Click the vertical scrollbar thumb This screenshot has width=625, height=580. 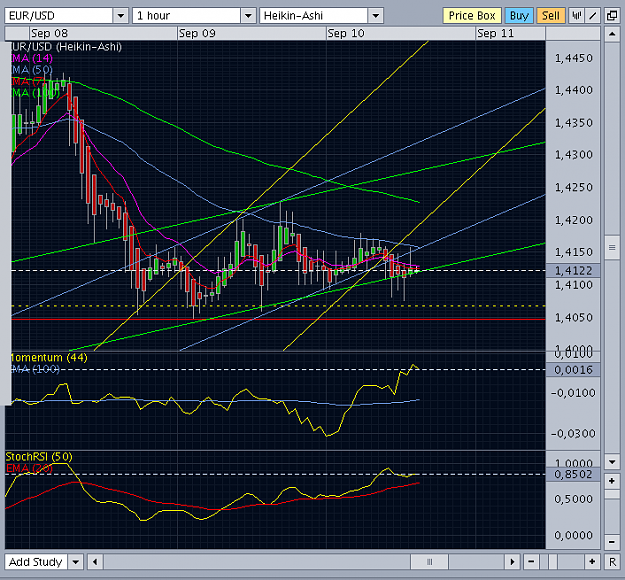(612, 248)
